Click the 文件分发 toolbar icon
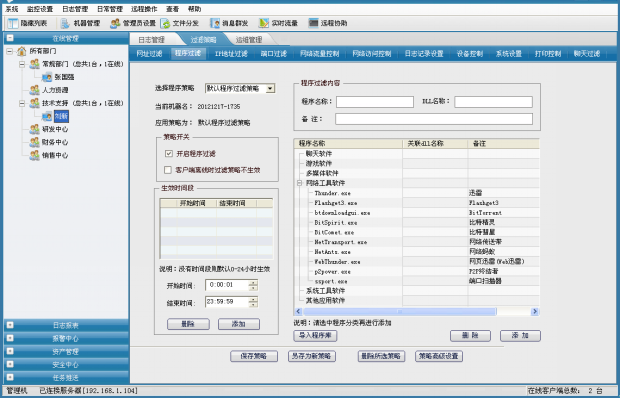Image resolution: width=620 pixels, height=398 pixels. point(165,23)
